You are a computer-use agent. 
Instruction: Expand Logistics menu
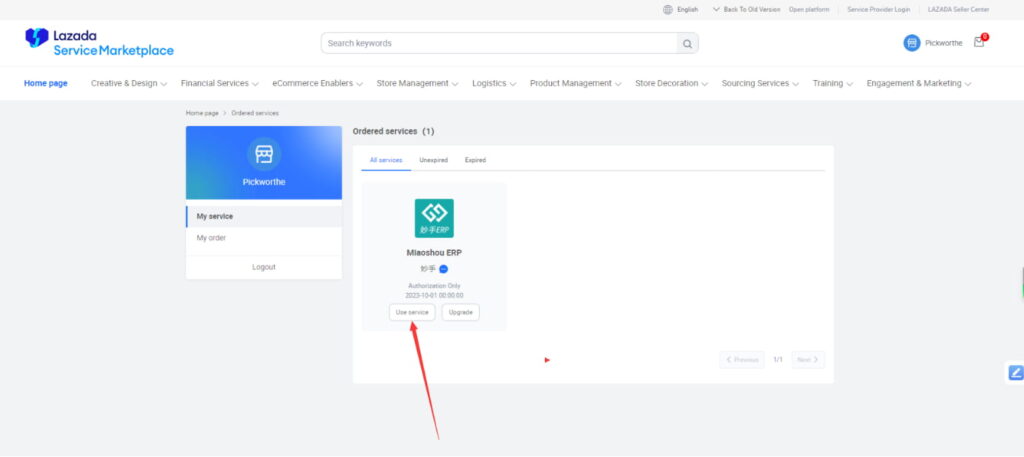point(494,84)
